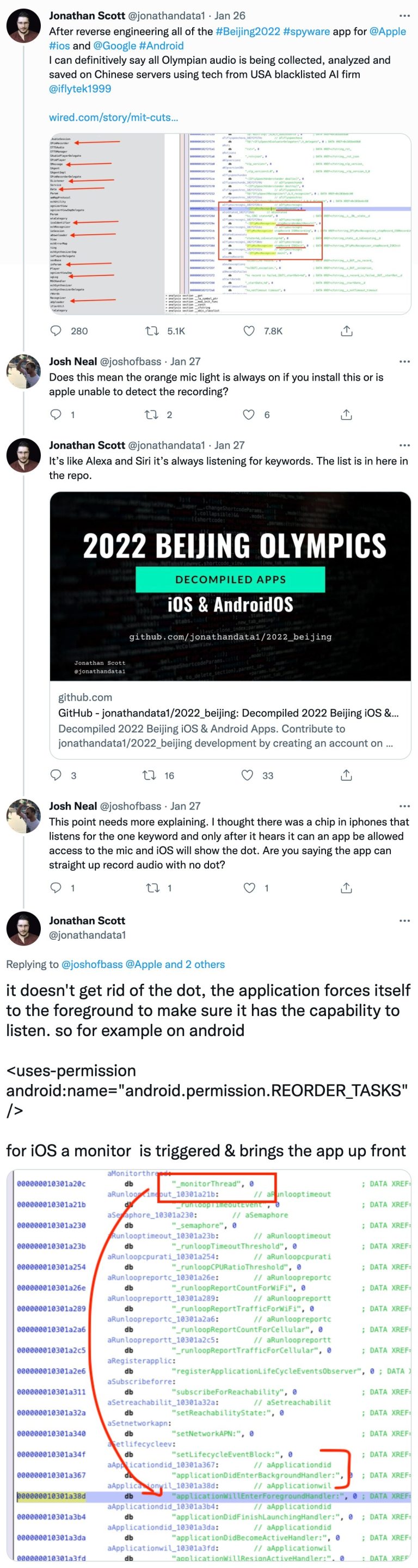Image resolution: width=418 pixels, height=1568 pixels.
Task: Reply to Jonathan Scott's Jan 26 tweet
Action: 56,330
